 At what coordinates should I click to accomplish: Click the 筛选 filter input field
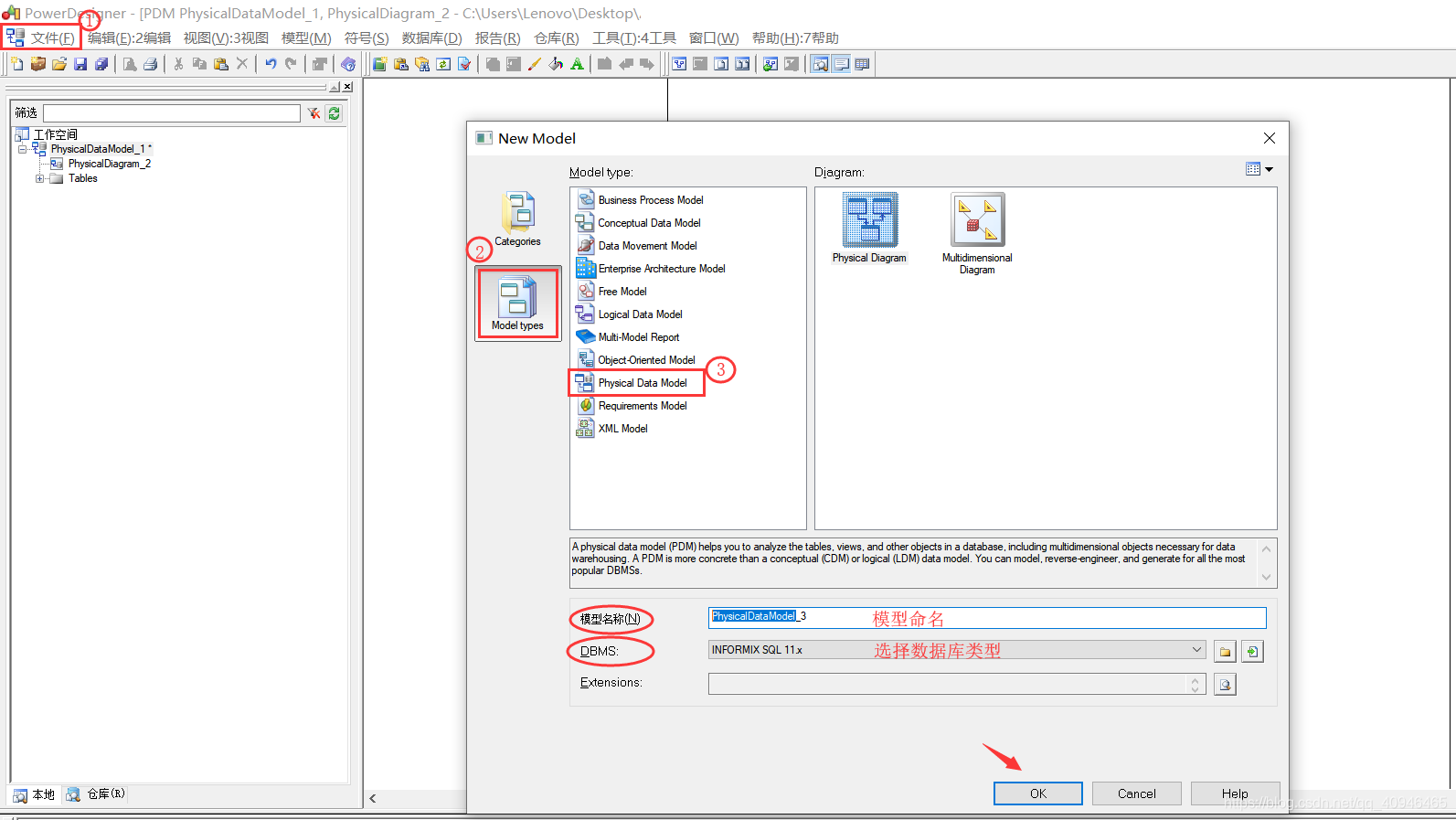172,113
